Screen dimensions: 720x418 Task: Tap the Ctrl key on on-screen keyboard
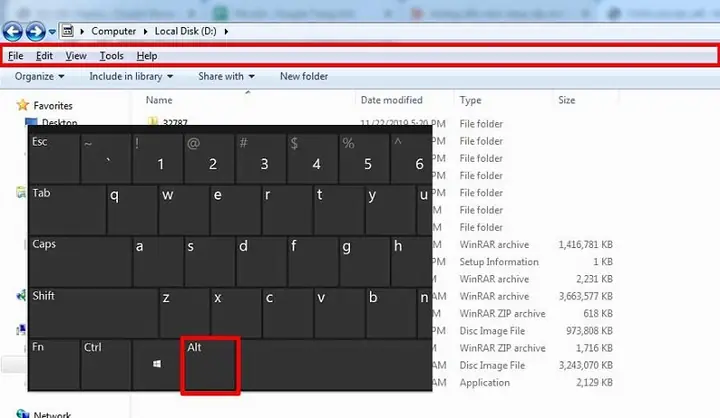106,365
